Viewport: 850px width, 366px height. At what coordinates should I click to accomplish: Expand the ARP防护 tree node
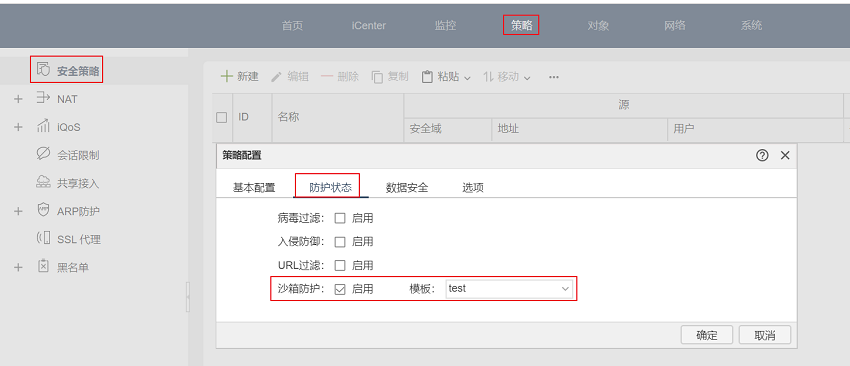18,211
